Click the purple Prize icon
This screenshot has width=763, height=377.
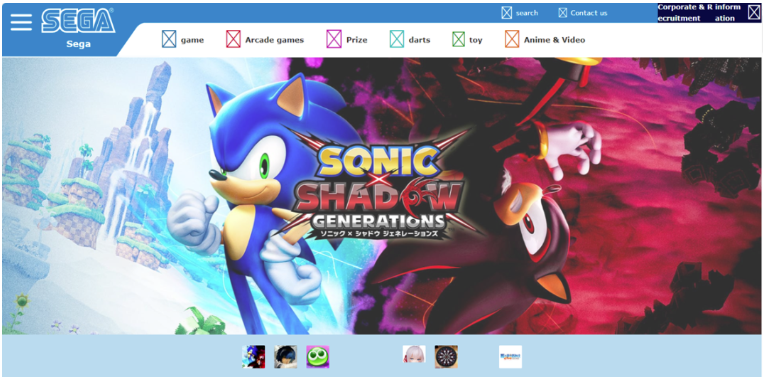click(334, 39)
